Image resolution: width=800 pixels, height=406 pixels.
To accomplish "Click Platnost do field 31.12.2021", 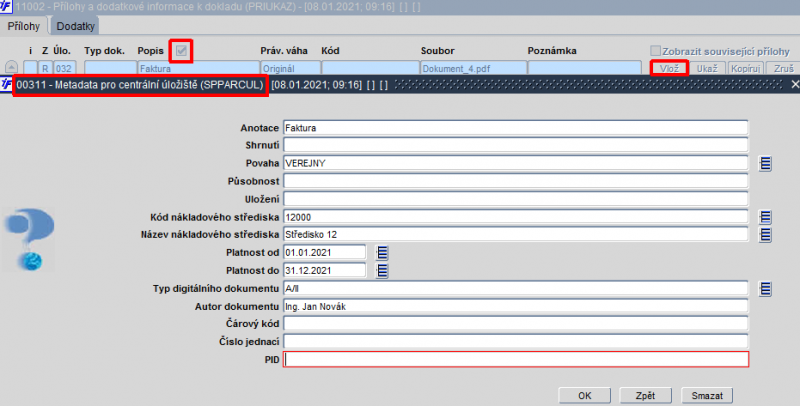I will click(x=324, y=270).
